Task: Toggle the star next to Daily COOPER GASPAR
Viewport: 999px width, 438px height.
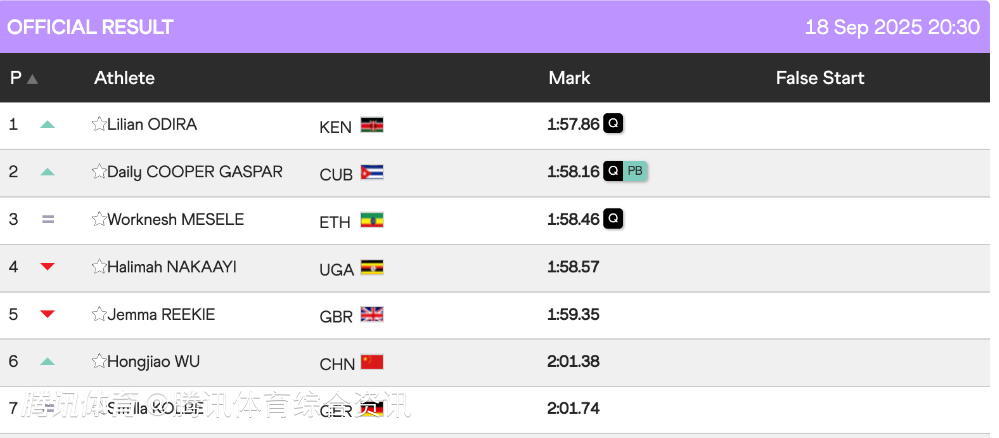Action: click(x=99, y=172)
